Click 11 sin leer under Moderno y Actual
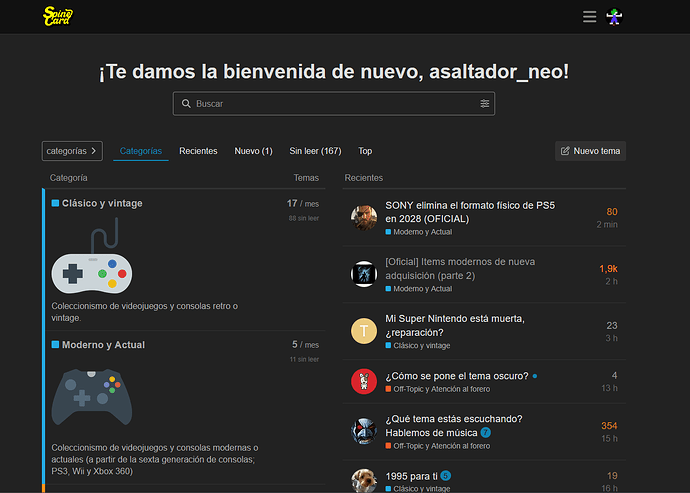690x493 pixels. click(x=304, y=360)
